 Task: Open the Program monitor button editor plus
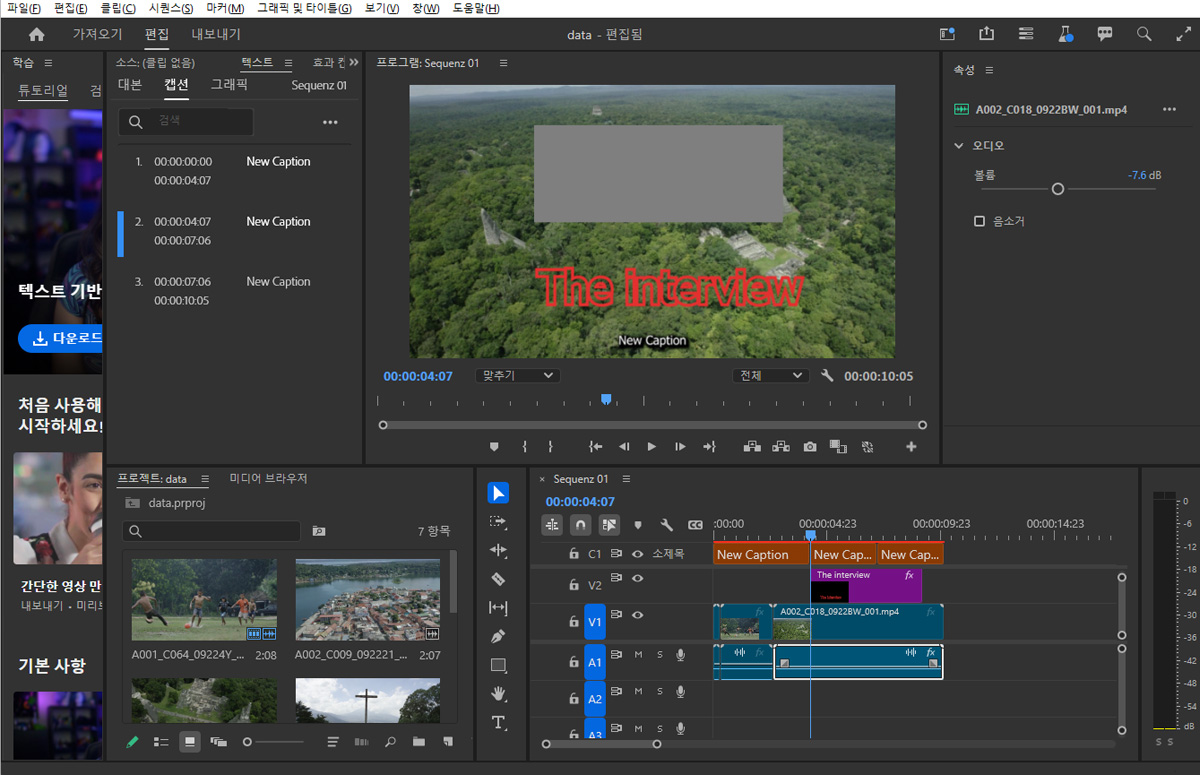tap(911, 446)
